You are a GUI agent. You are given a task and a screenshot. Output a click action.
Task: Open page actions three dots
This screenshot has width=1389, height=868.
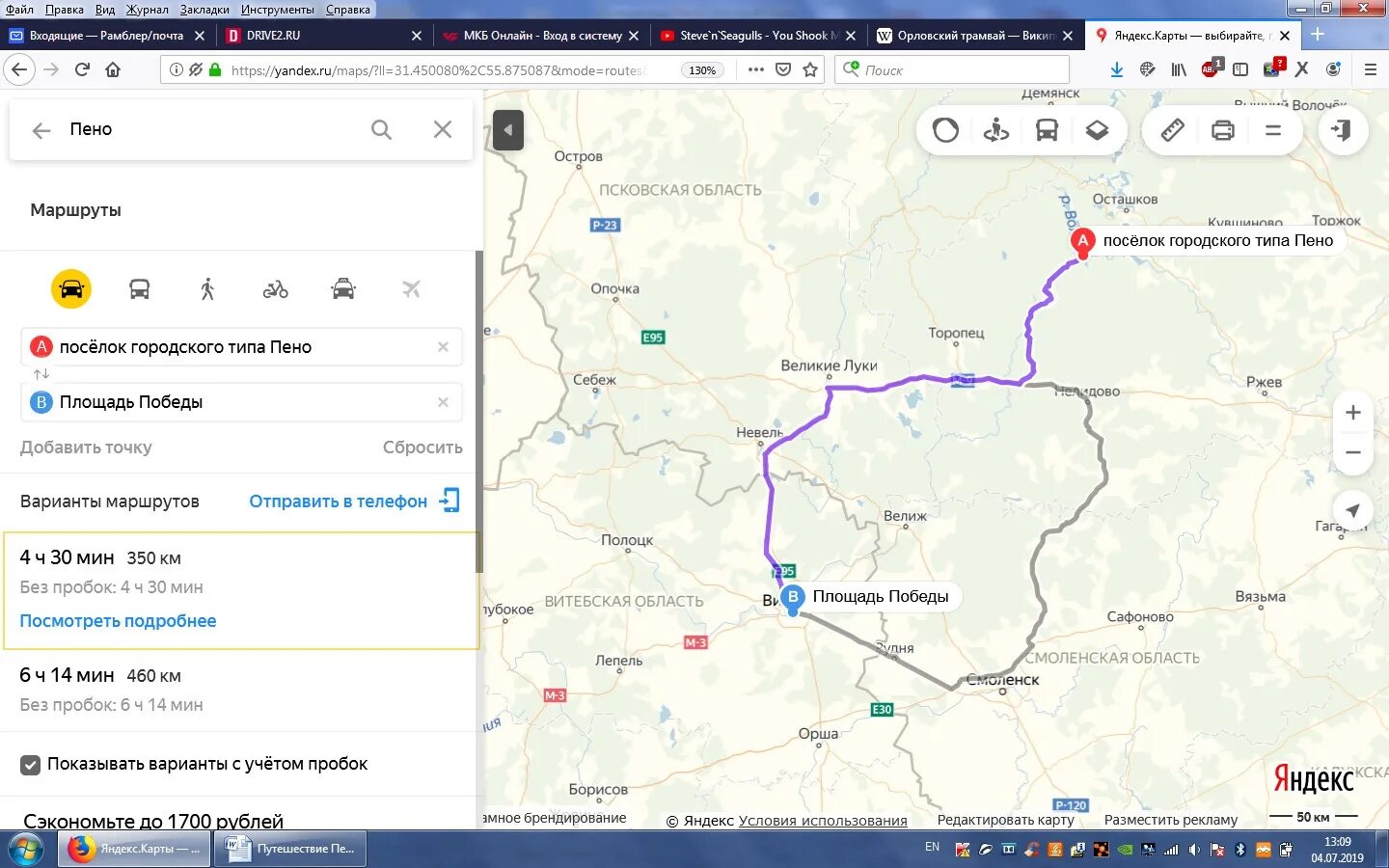pyautogui.click(x=756, y=69)
